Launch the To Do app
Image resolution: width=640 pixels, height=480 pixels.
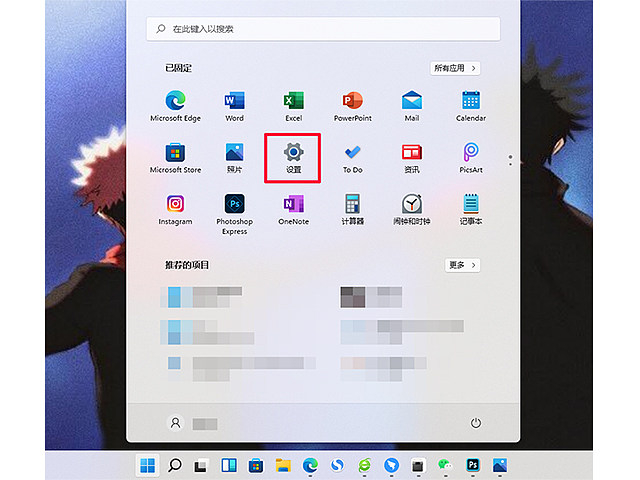(x=353, y=158)
